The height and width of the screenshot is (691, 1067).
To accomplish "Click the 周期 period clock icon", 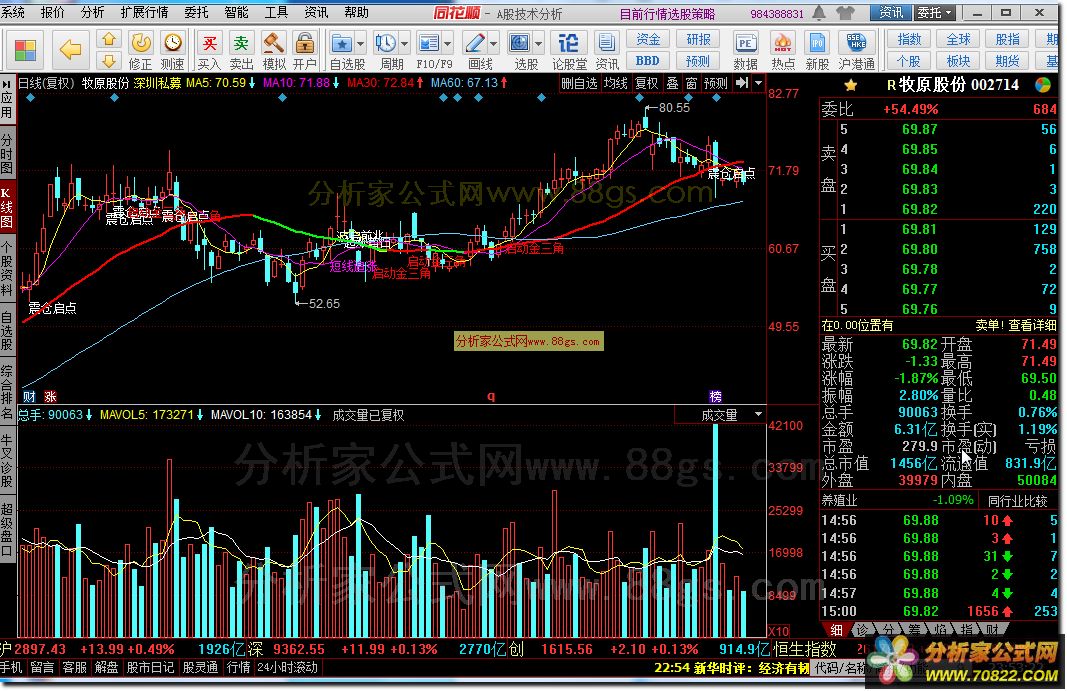I will point(386,45).
